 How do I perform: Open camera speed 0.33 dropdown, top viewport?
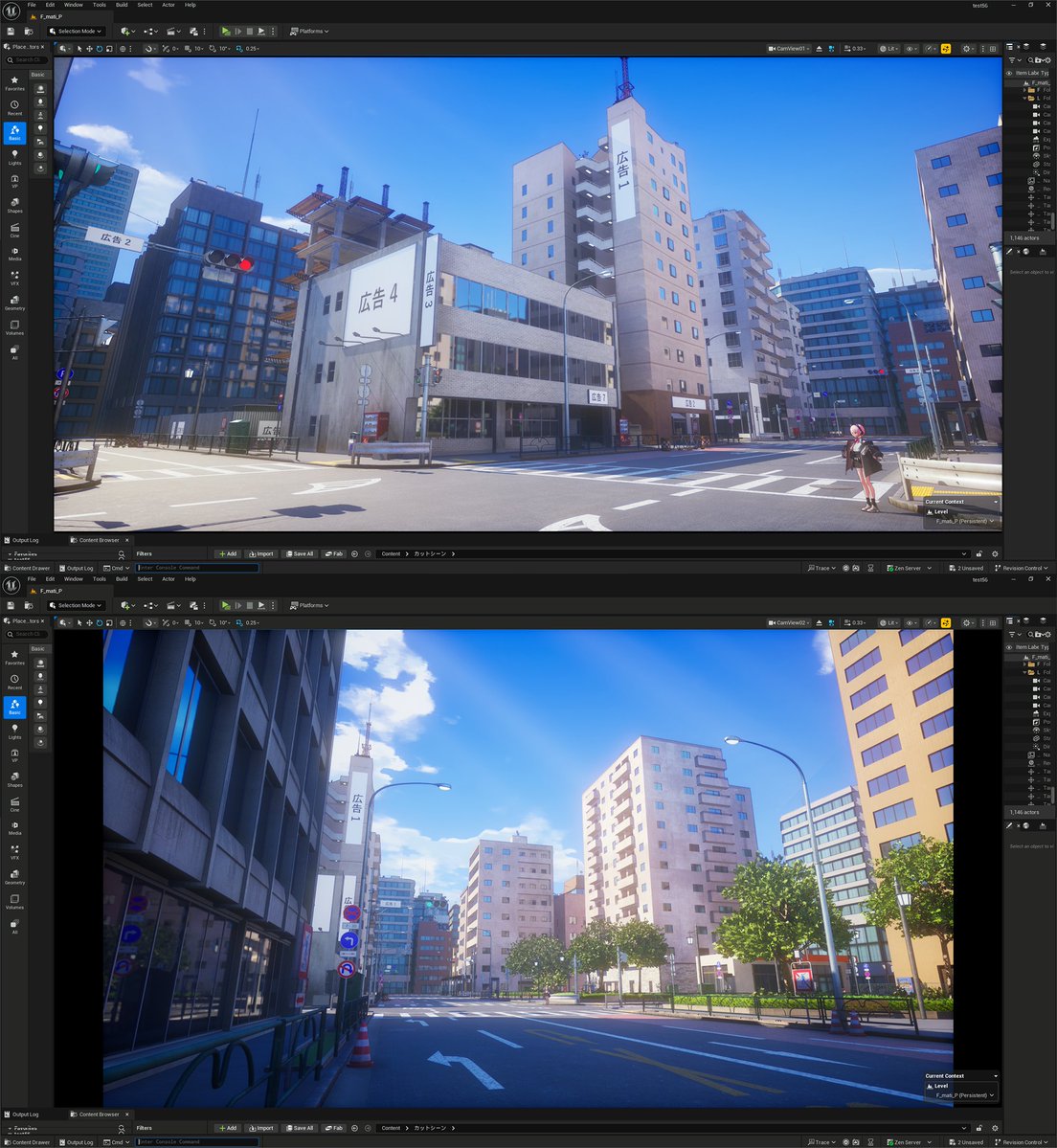[854, 49]
